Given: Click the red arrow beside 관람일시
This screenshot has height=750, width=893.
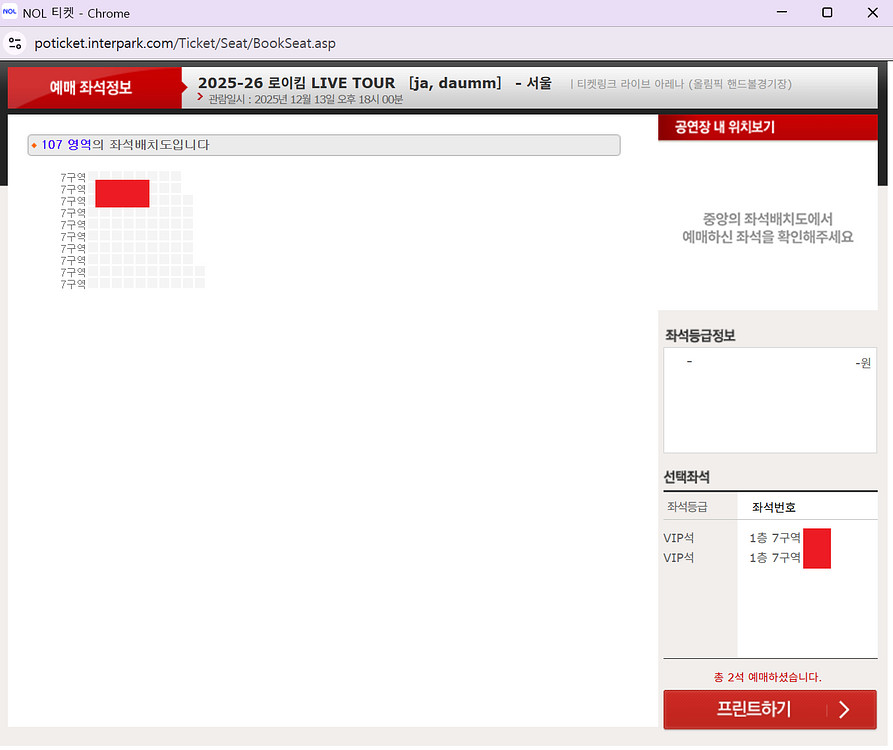Looking at the screenshot, I should [201, 98].
